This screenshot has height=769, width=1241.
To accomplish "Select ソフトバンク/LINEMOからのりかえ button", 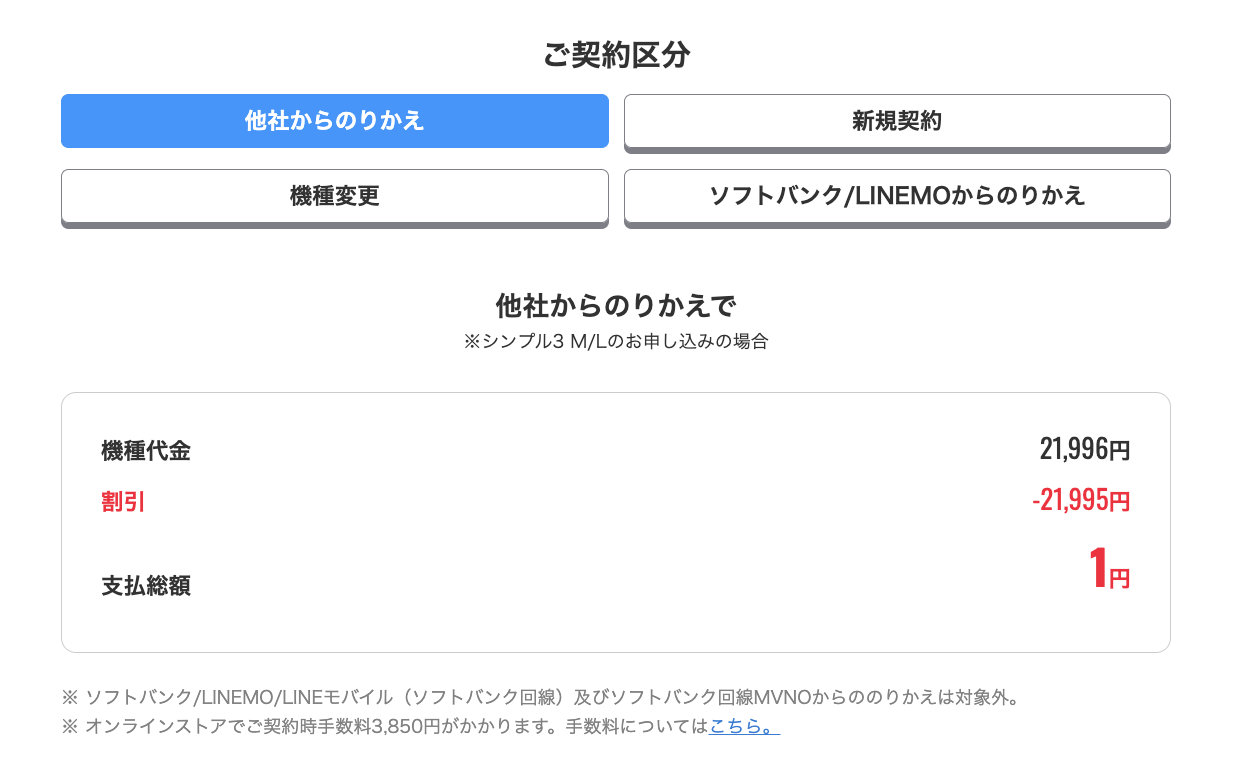I will [896, 196].
